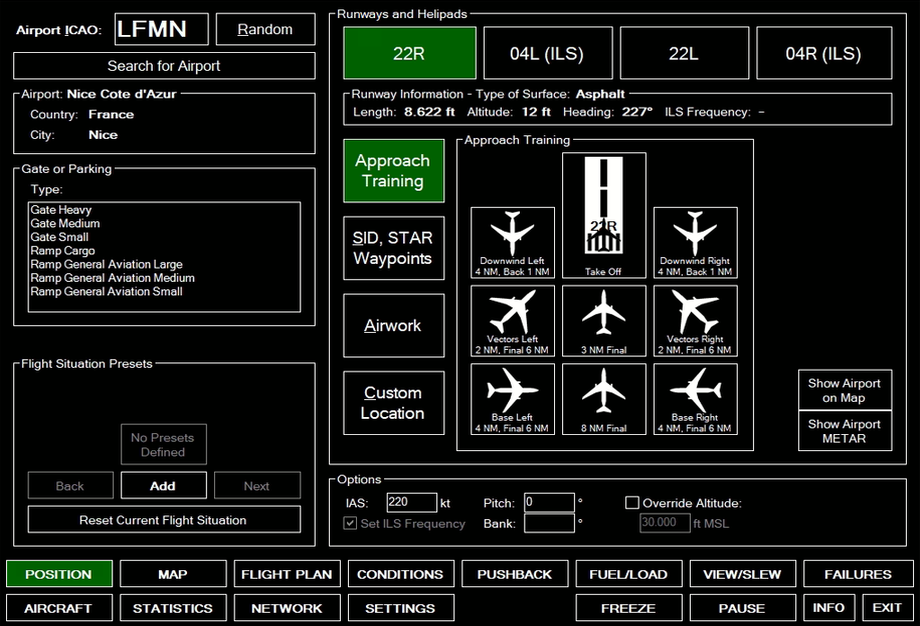This screenshot has width=920, height=626.
Task: Click the FREEZE button
Action: click(628, 608)
